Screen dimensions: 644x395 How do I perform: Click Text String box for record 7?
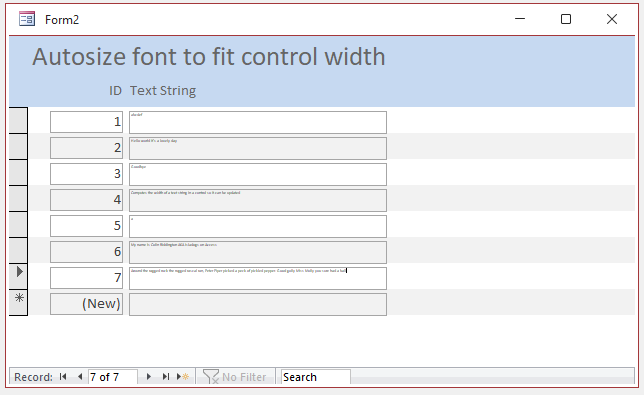pyautogui.click(x=258, y=278)
